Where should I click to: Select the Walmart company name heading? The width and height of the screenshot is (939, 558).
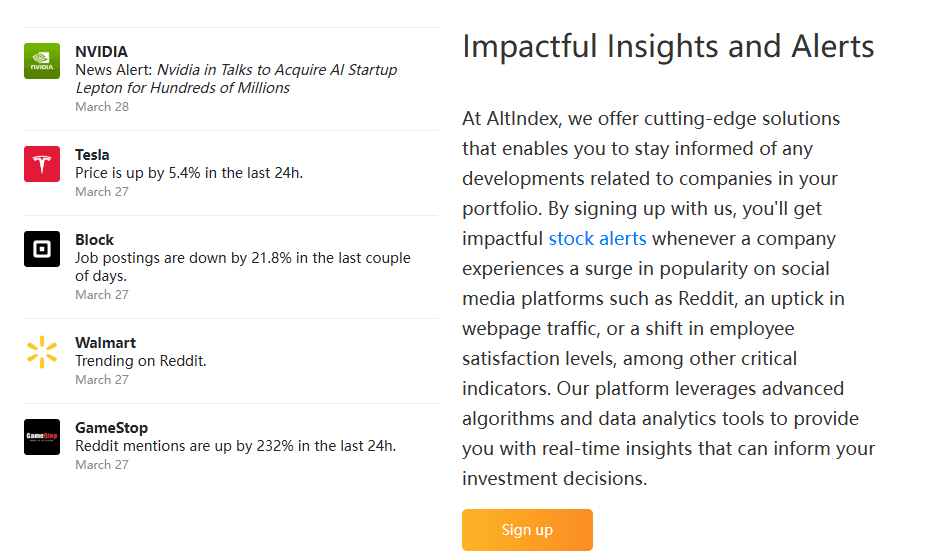[105, 343]
